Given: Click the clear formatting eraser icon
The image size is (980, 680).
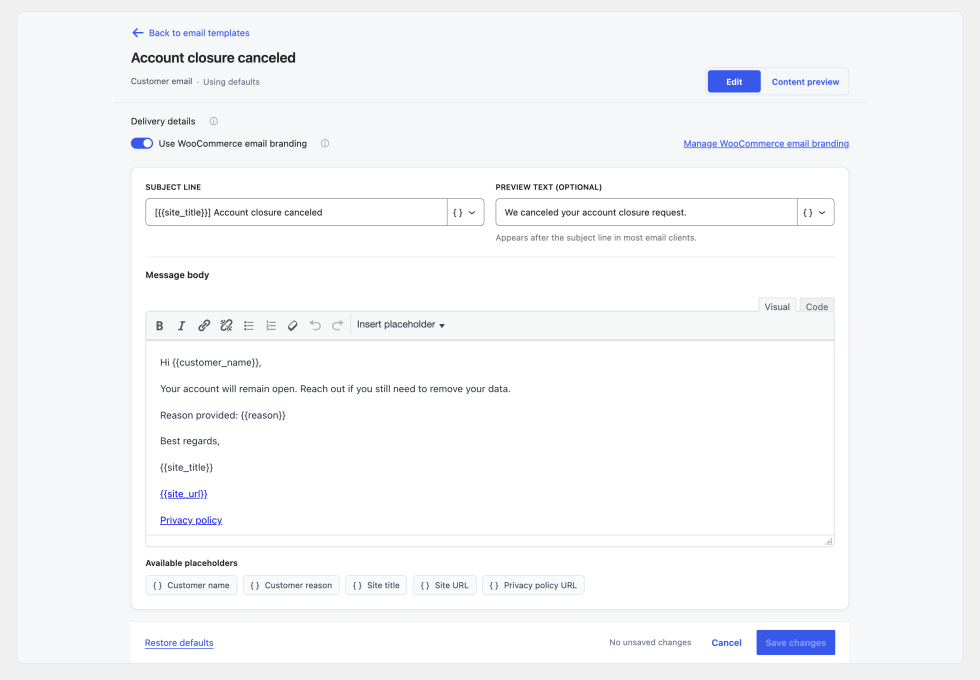Looking at the screenshot, I should 292,326.
